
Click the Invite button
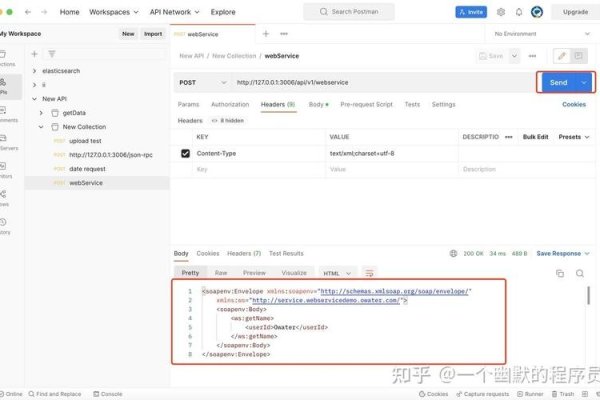(x=471, y=12)
